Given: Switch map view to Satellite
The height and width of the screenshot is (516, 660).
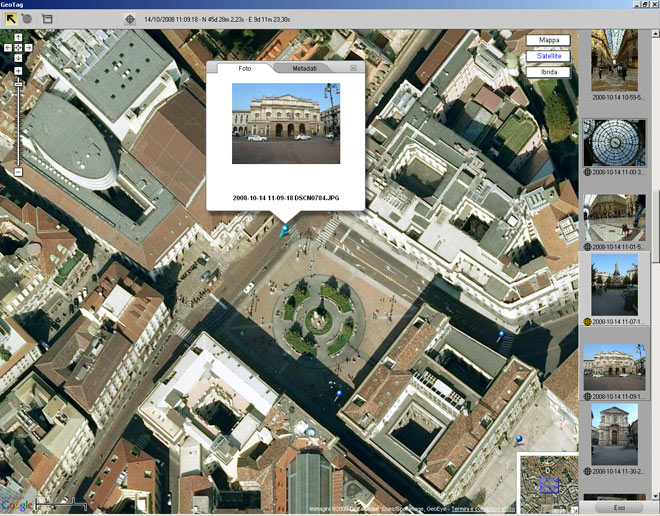Looking at the screenshot, I should (x=548, y=56).
